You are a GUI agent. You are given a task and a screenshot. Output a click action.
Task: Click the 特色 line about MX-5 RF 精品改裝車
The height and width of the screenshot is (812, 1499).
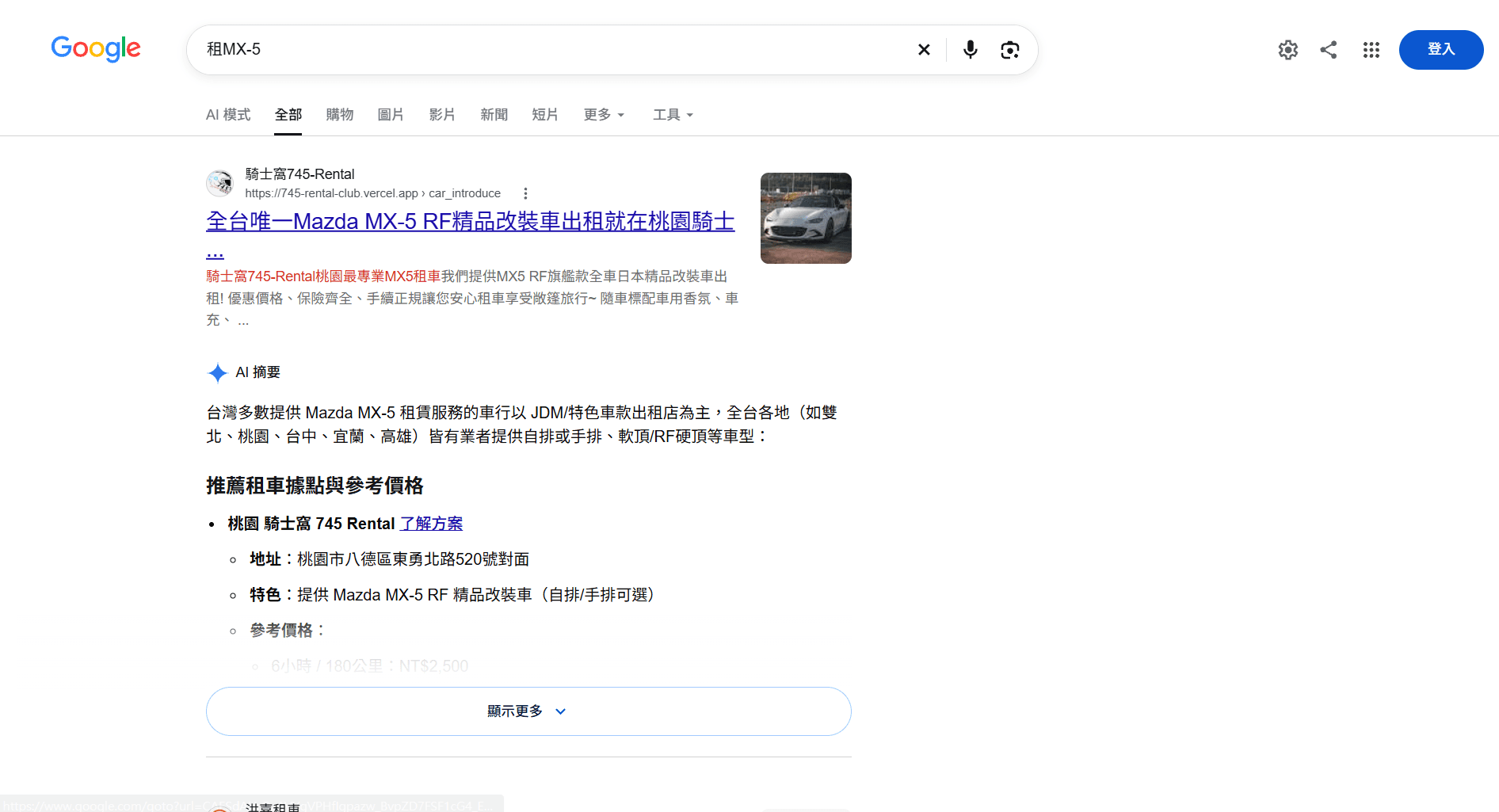coord(452,595)
